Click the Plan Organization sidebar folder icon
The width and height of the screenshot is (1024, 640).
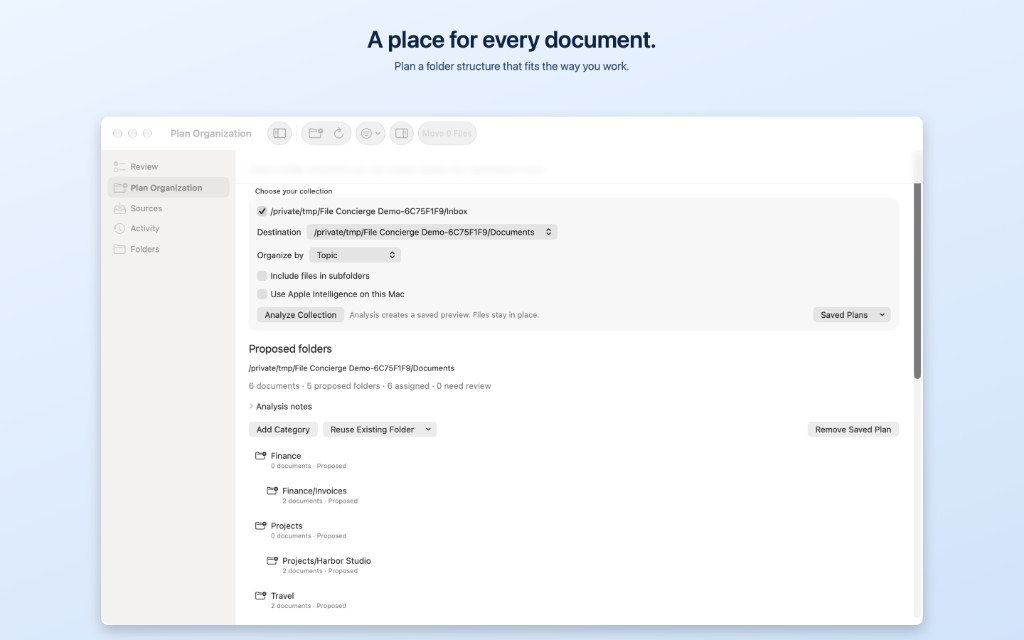click(x=120, y=187)
